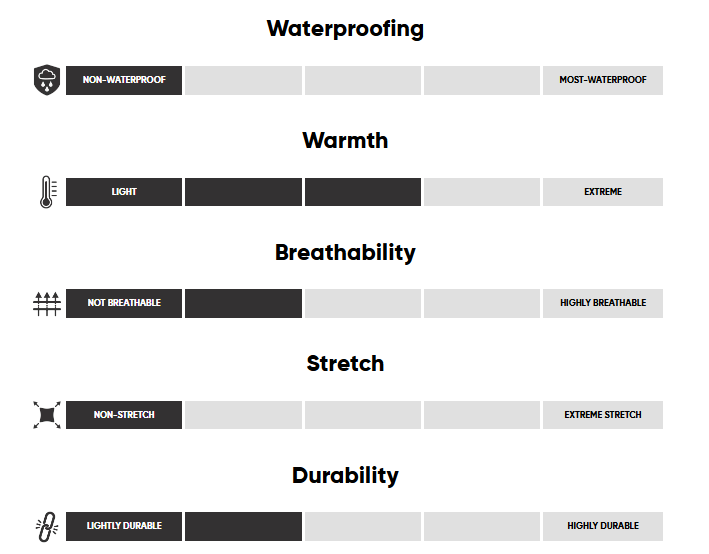Click the Breathability heading
This screenshot has height=554, width=709.
coord(345,252)
